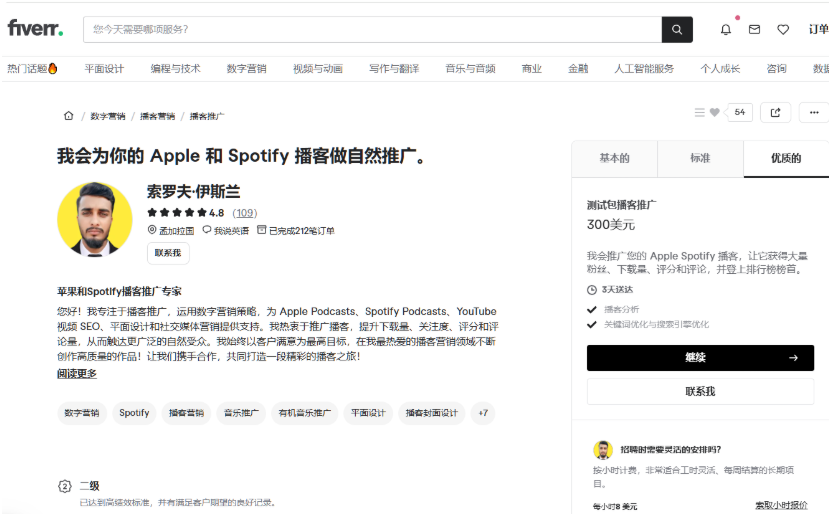
Task: Click the 已完成212笔订单 text
Action: coord(301,231)
